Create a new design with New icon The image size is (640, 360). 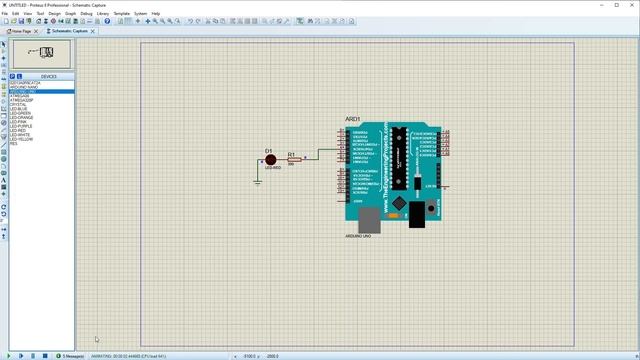pyautogui.click(x=6, y=21)
